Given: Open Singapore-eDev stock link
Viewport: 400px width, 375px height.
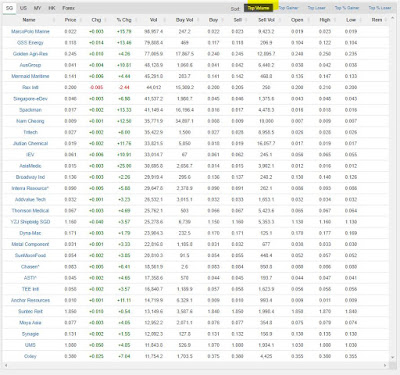Looking at the screenshot, I should (x=30, y=99).
